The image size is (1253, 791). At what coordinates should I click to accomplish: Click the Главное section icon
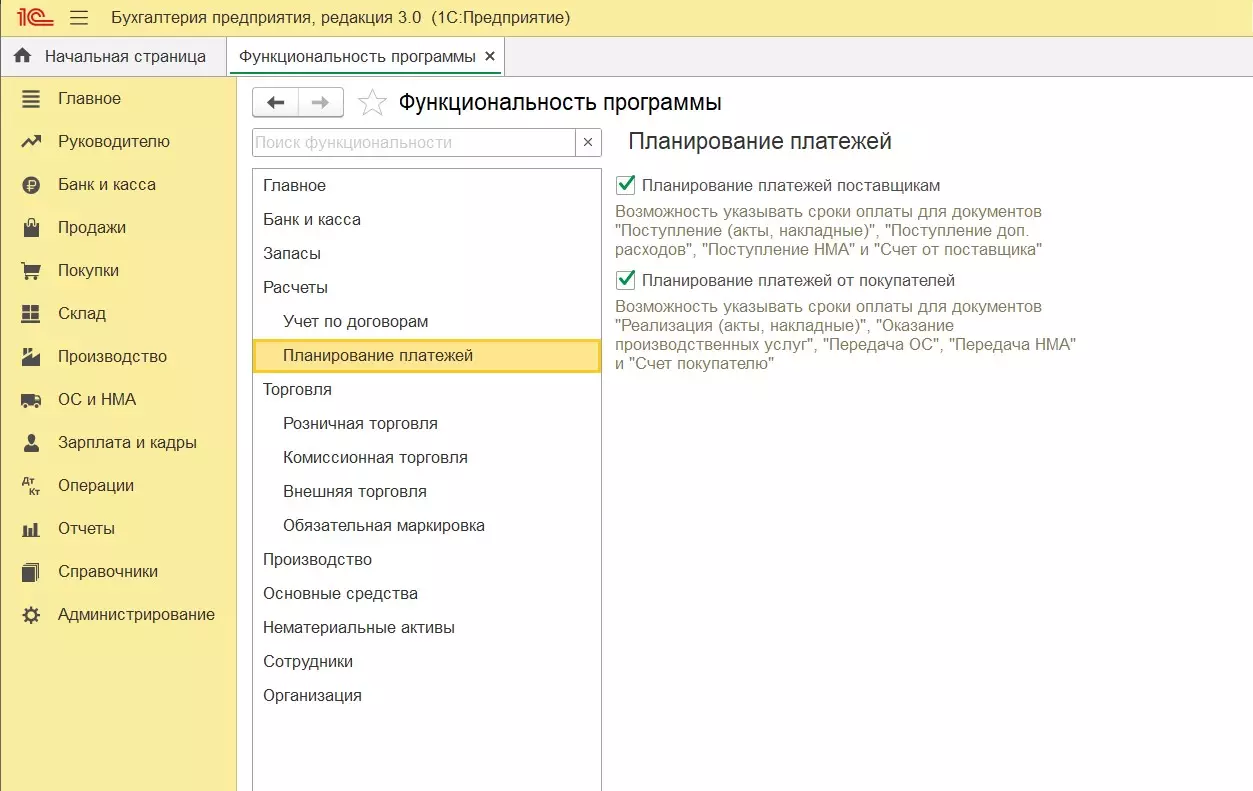pos(31,98)
